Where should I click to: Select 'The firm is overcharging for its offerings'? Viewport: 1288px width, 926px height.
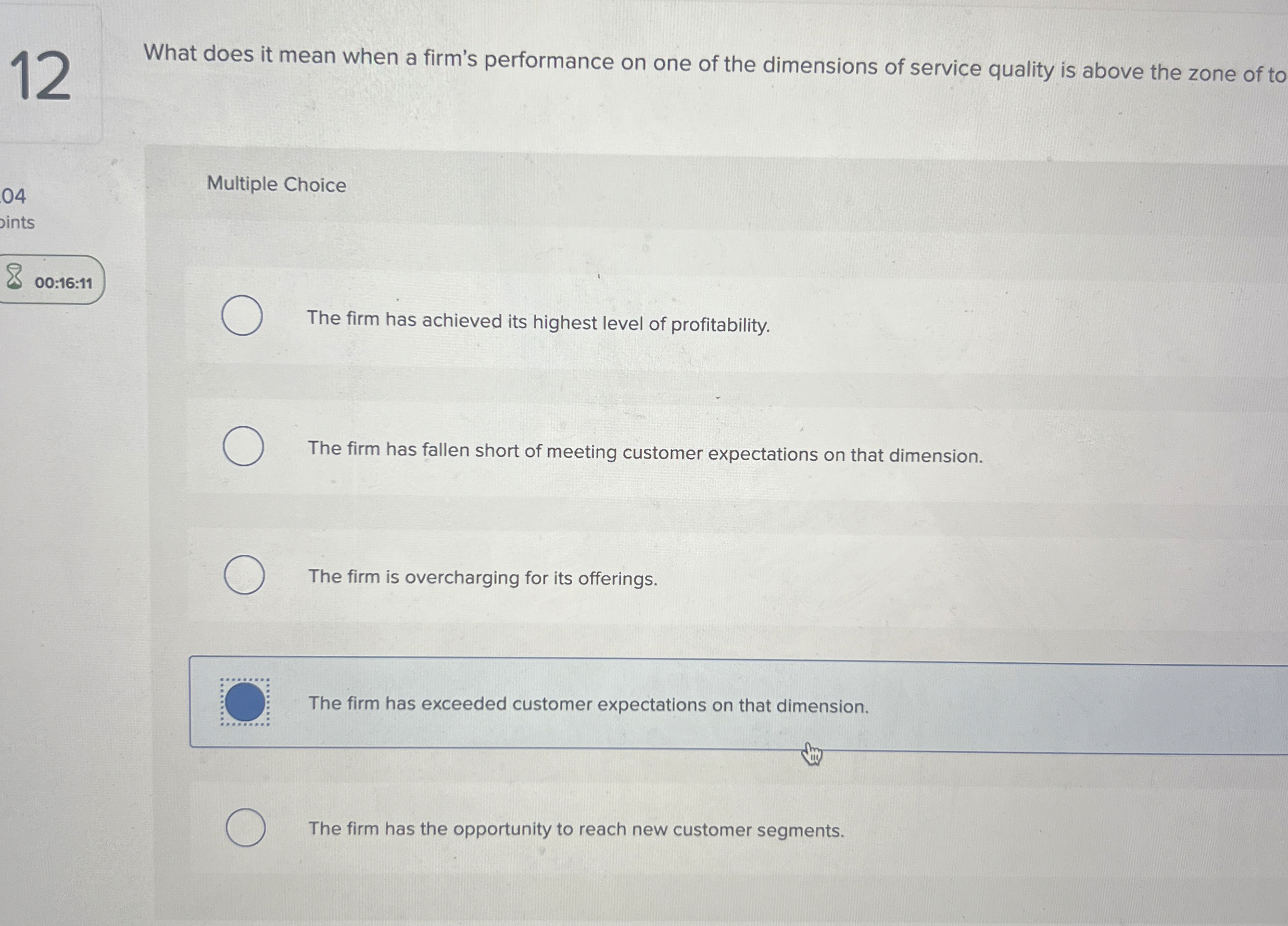pos(245,576)
